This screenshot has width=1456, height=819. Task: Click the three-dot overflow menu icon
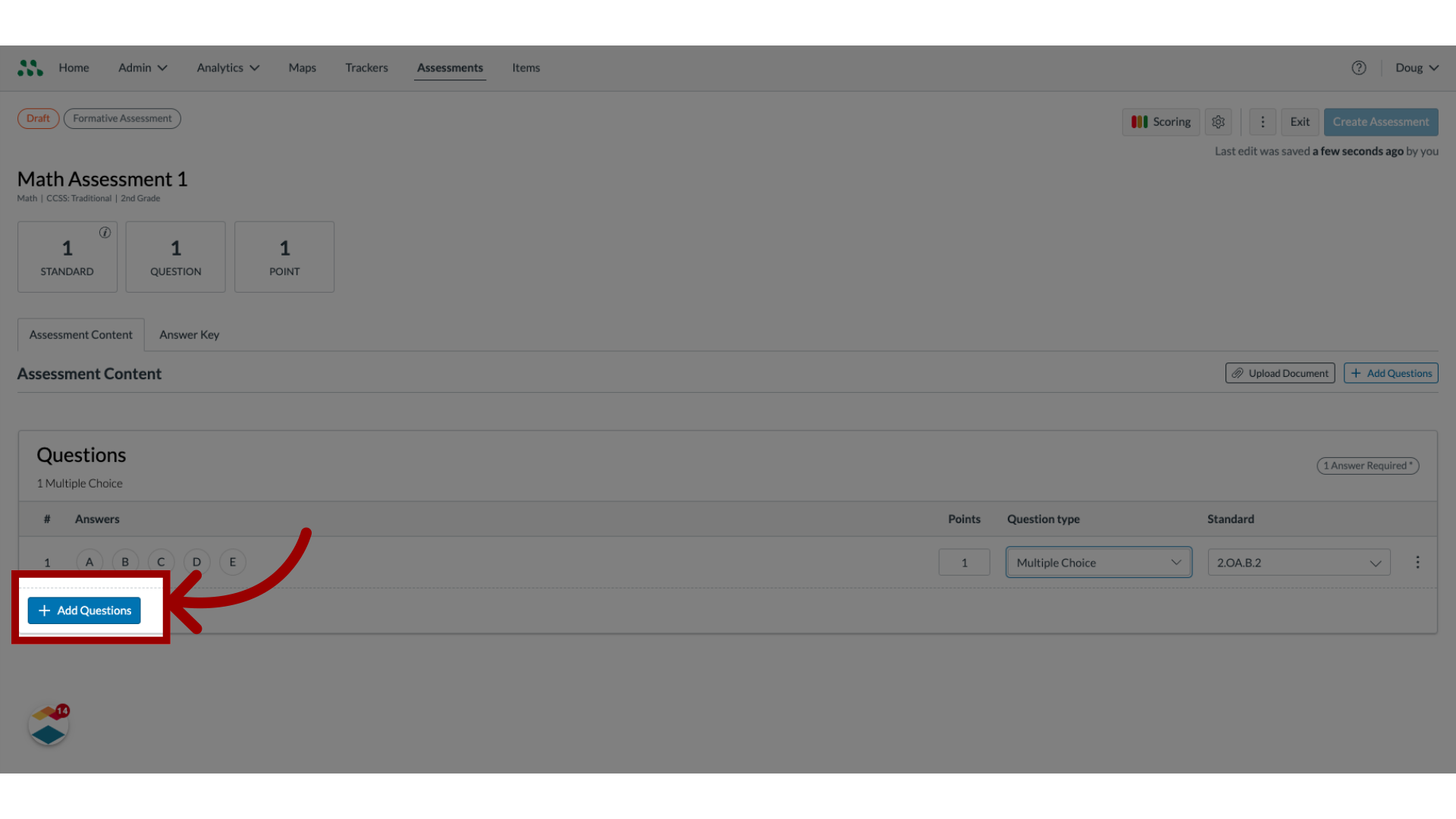tap(1261, 121)
